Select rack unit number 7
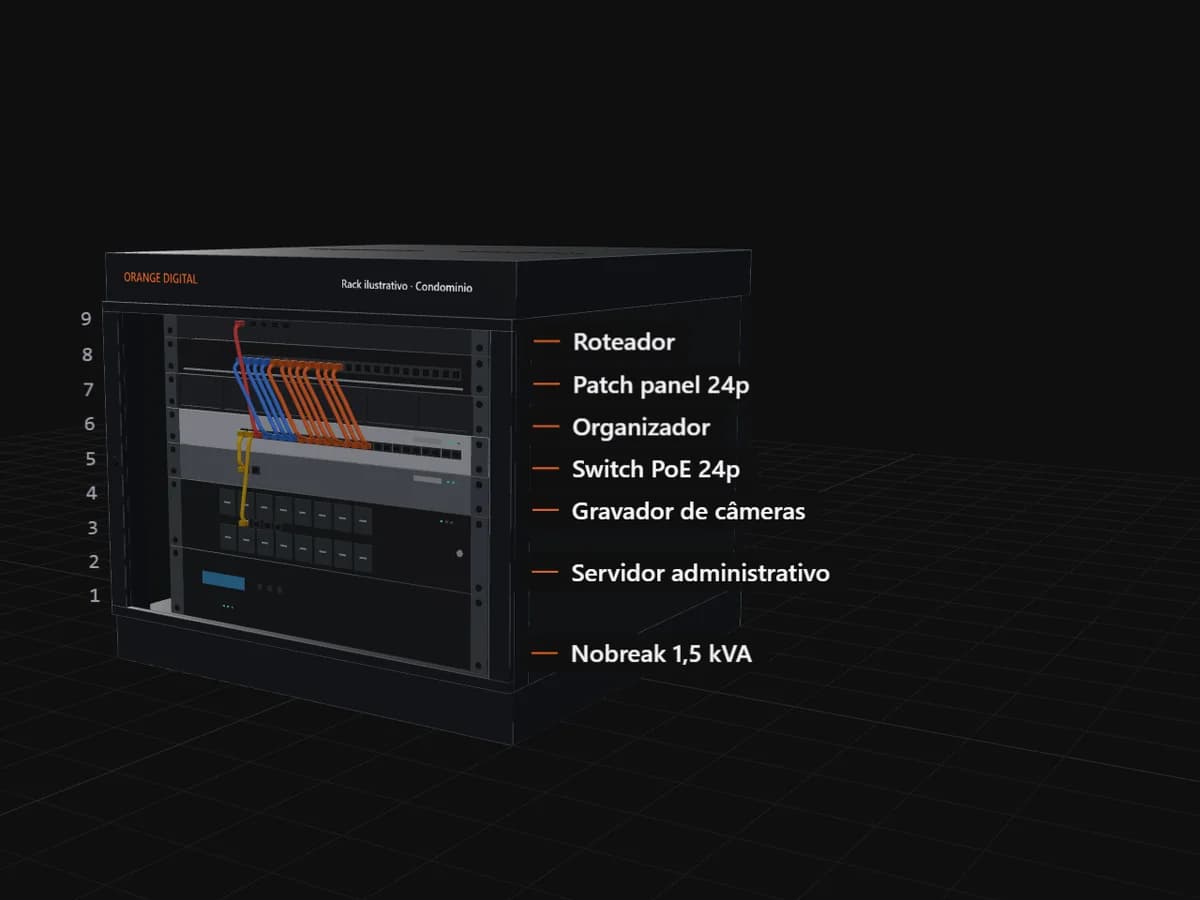The height and width of the screenshot is (900, 1200). 88,389
